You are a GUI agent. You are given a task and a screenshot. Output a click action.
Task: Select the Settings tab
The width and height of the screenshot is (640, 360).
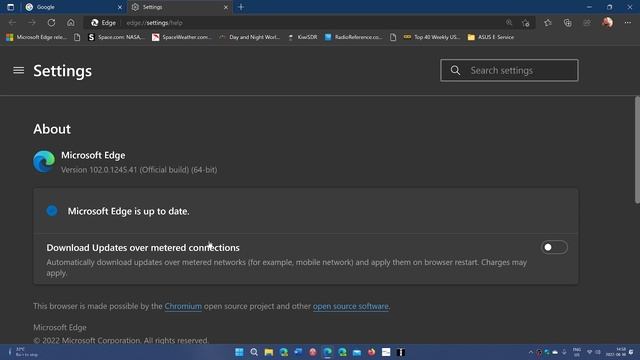click(180, 7)
